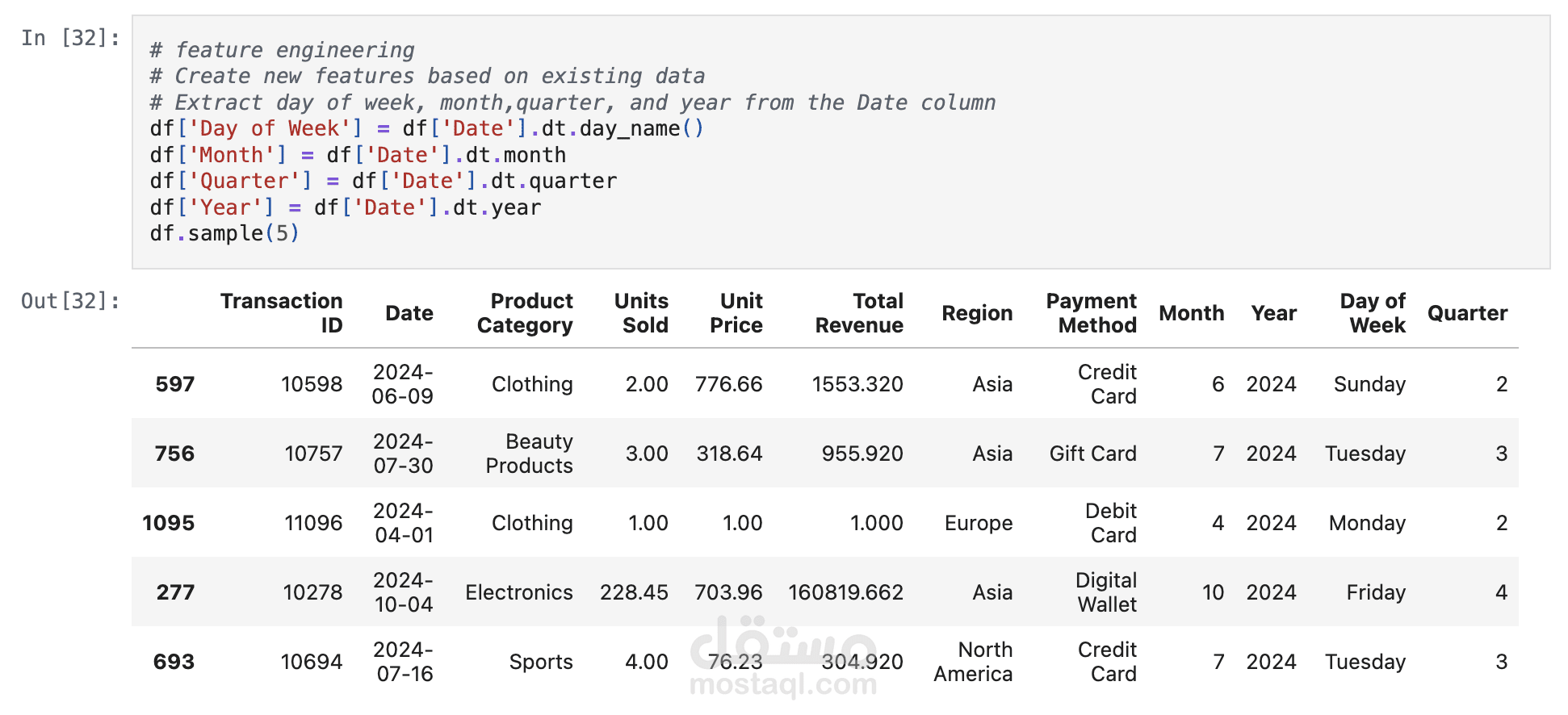Click the 160819.662 total revenue cell
The width and height of the screenshot is (1568, 715).
point(845,592)
